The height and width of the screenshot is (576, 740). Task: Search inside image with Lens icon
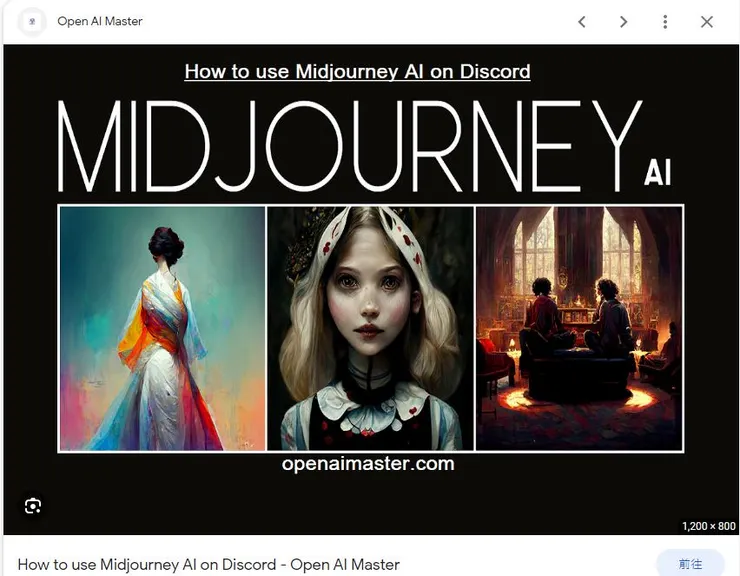pyautogui.click(x=33, y=506)
